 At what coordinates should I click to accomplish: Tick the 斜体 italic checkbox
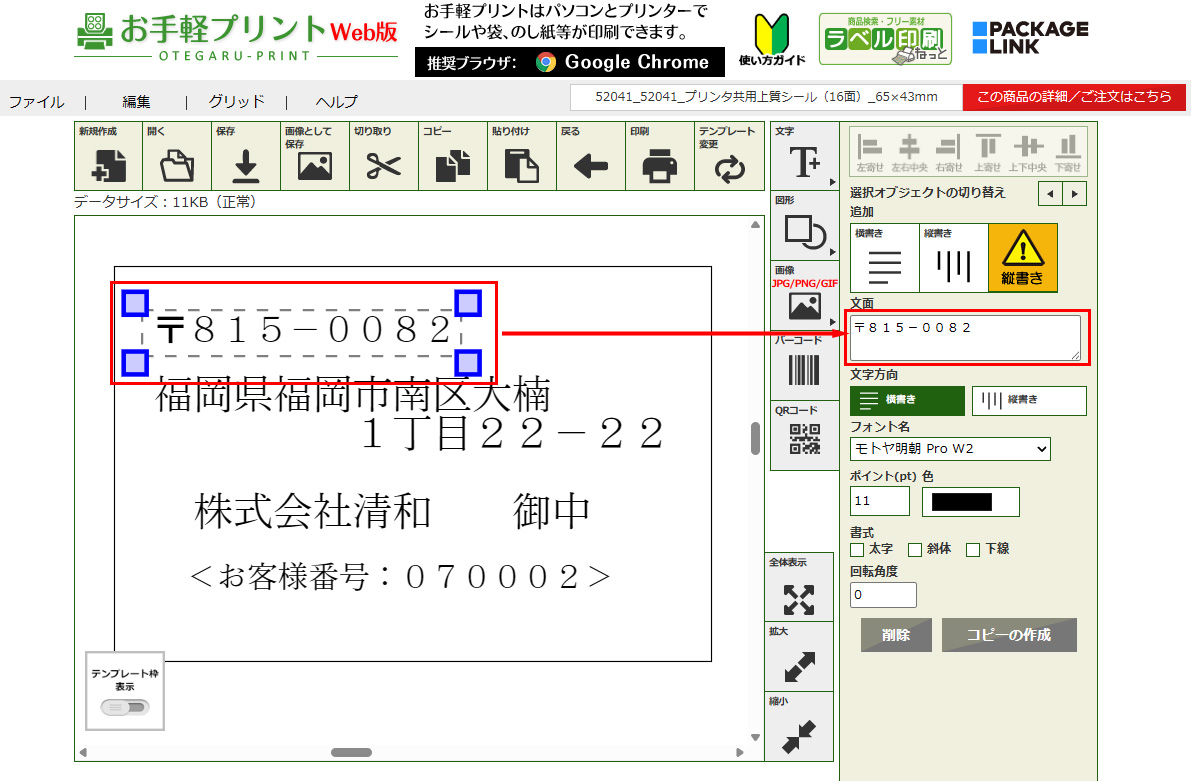pyautogui.click(x=915, y=549)
